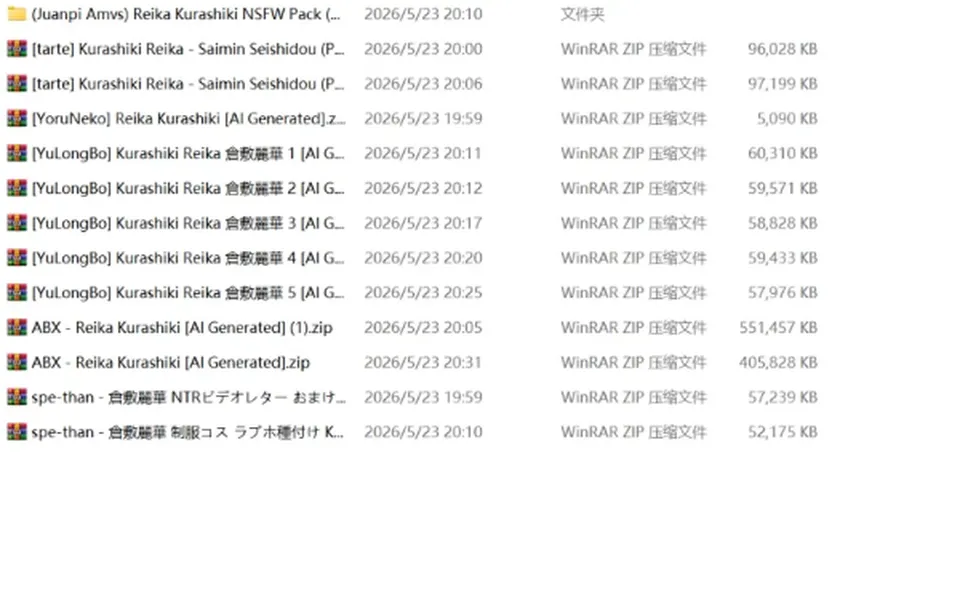Click the file size "551,457 KB"

click(x=778, y=328)
